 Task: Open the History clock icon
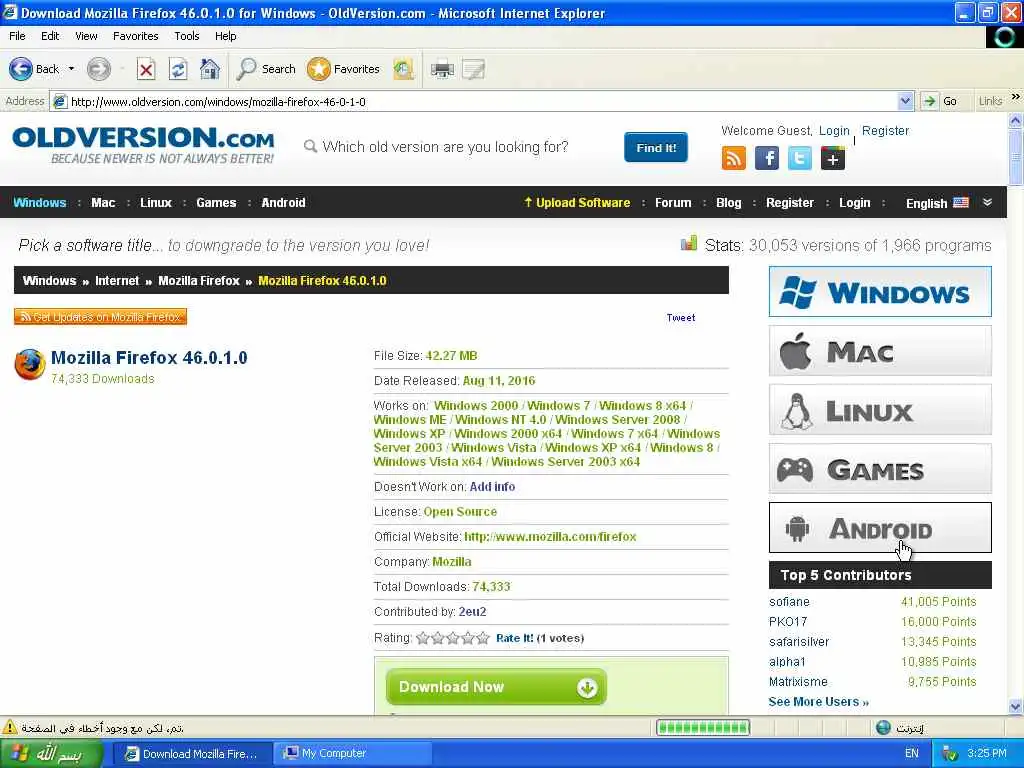point(404,69)
